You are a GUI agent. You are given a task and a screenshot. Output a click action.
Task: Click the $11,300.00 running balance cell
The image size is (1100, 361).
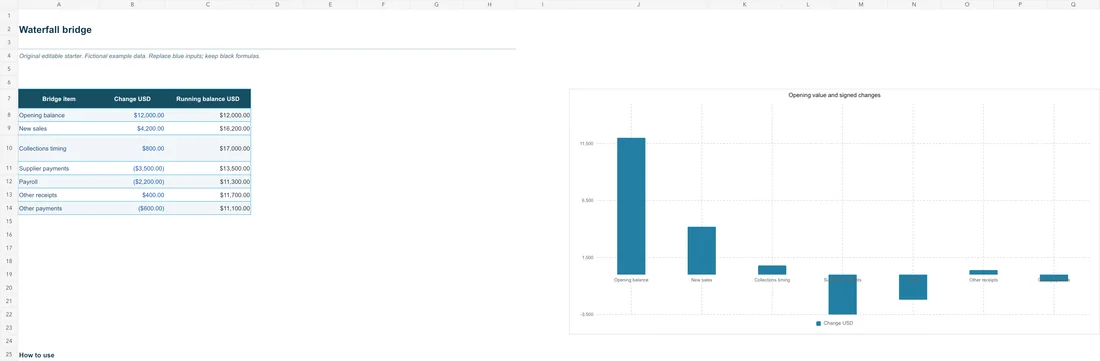click(208, 182)
